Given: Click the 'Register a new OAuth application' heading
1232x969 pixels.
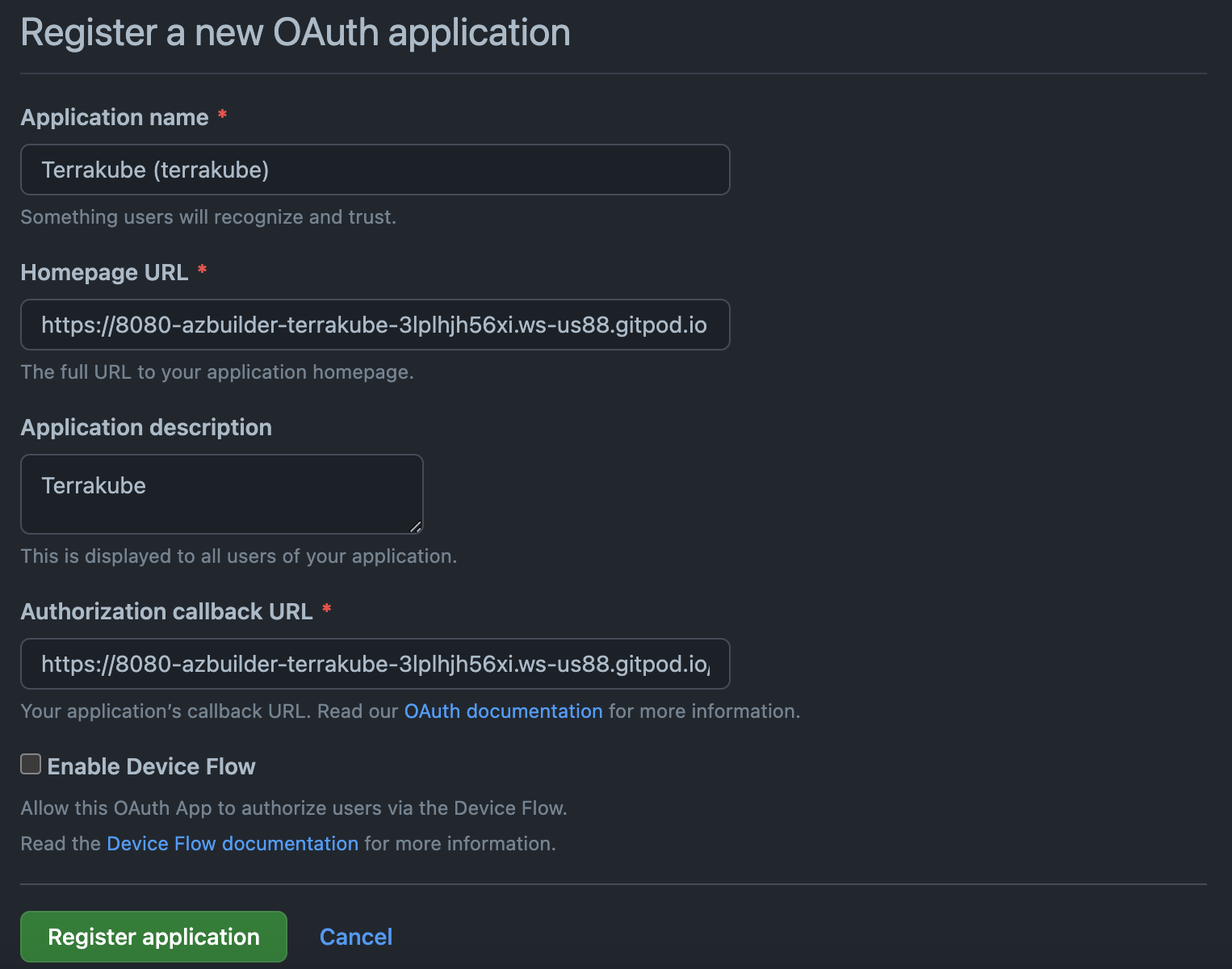Looking at the screenshot, I should click(x=295, y=33).
